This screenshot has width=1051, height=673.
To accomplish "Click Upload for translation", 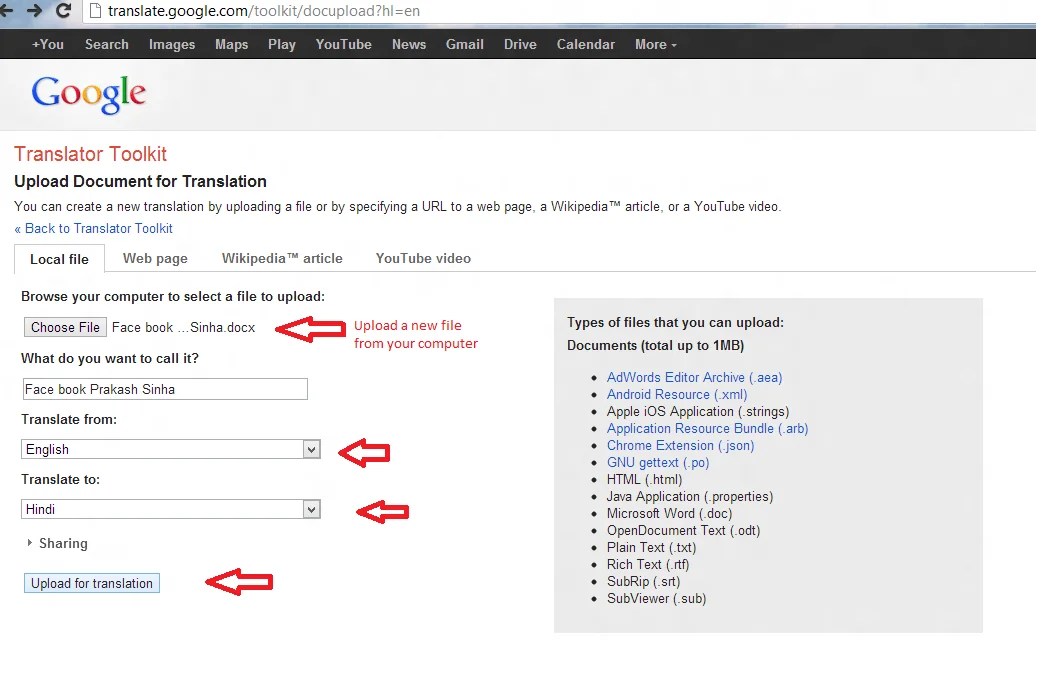I will [91, 583].
